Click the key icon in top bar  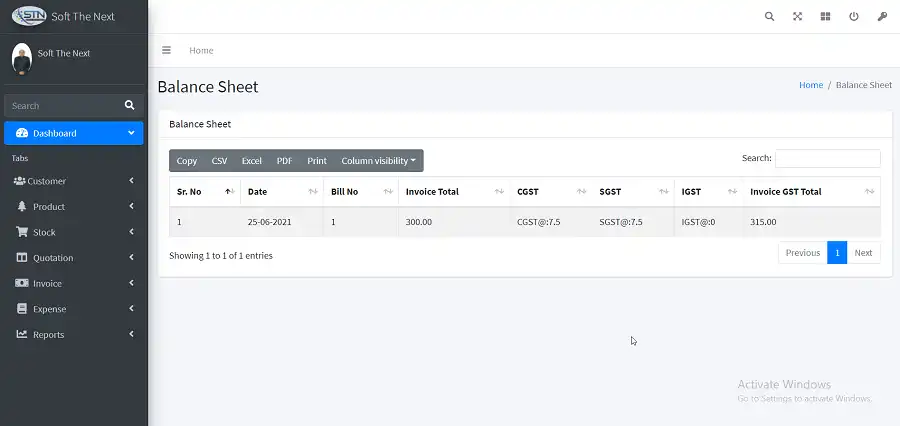[x=881, y=17]
